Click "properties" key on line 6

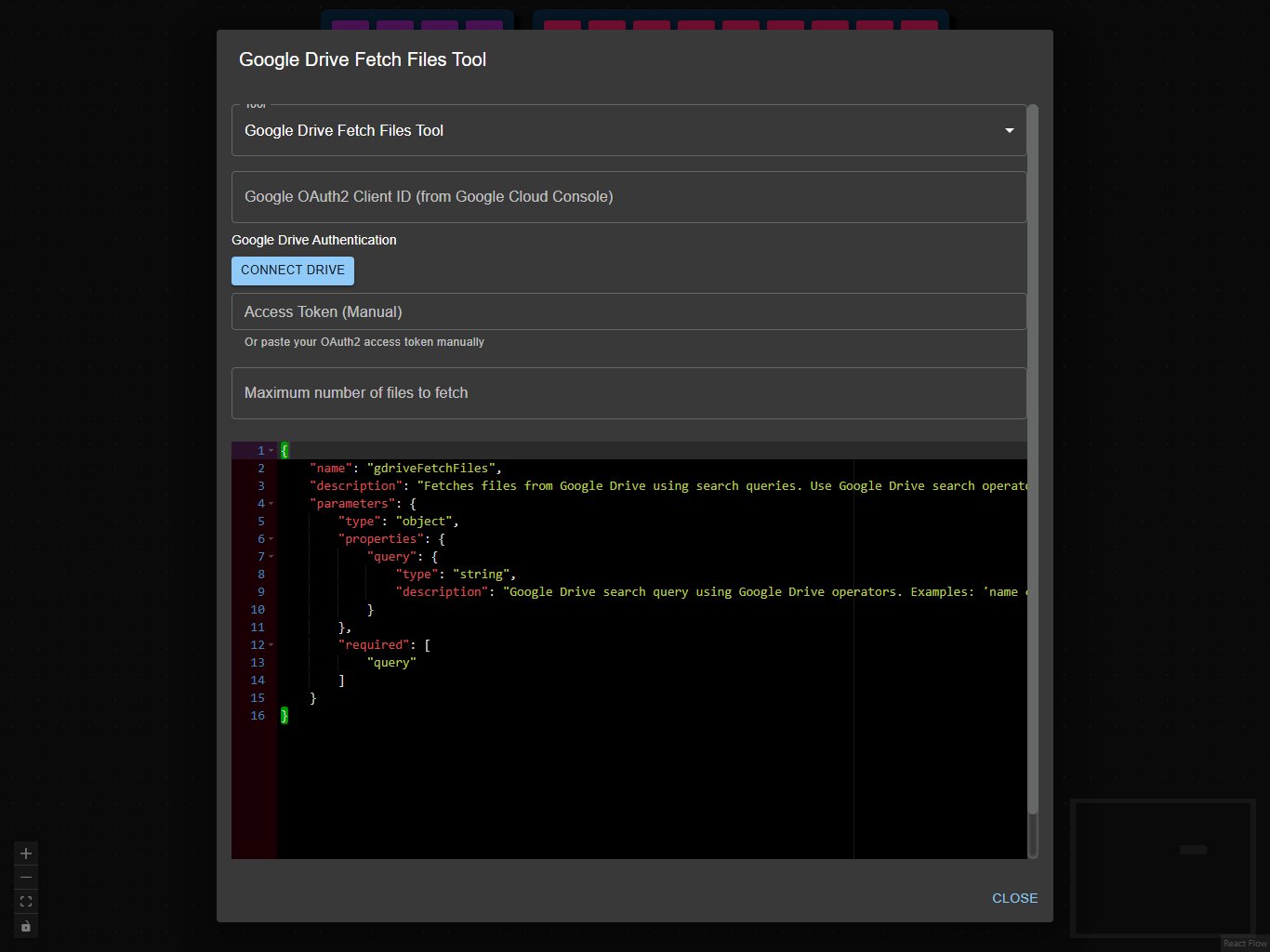click(381, 539)
